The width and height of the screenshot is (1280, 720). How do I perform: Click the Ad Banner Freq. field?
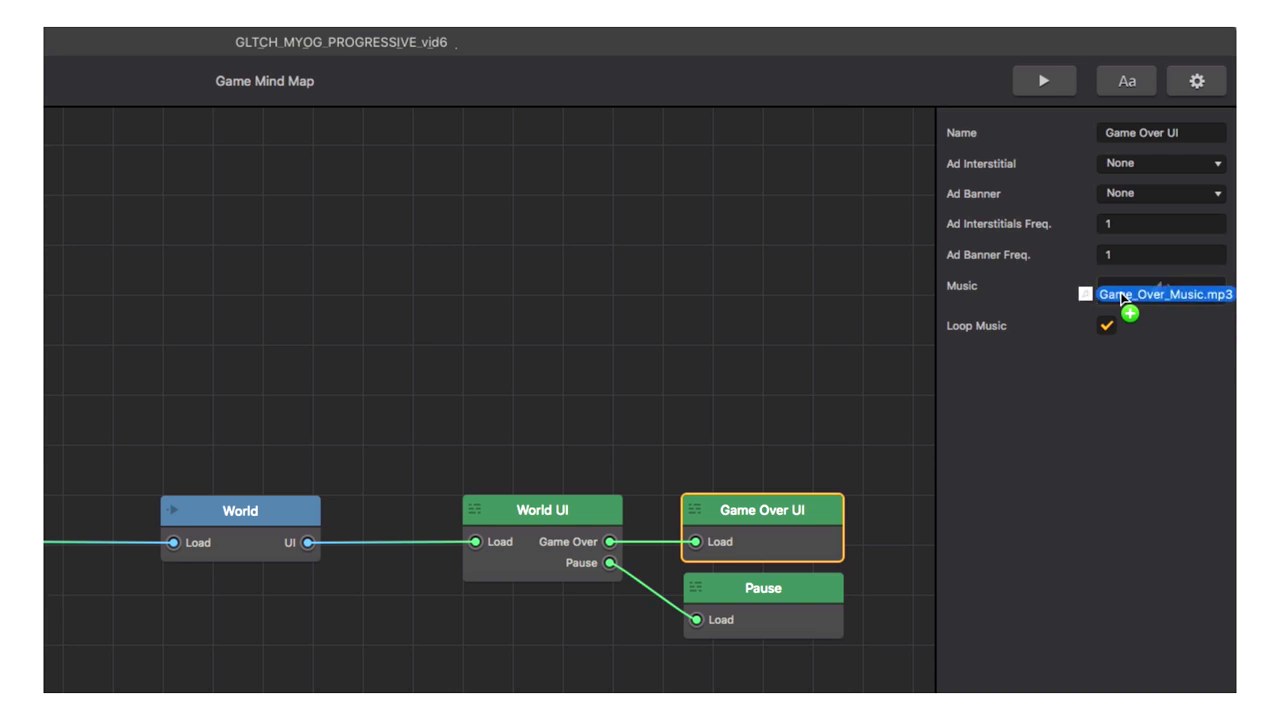pyautogui.click(x=1161, y=255)
